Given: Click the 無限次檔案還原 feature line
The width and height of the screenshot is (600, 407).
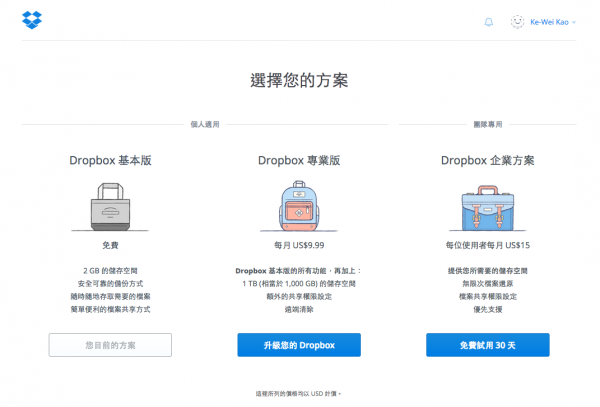Looking at the screenshot, I should pos(488,284).
